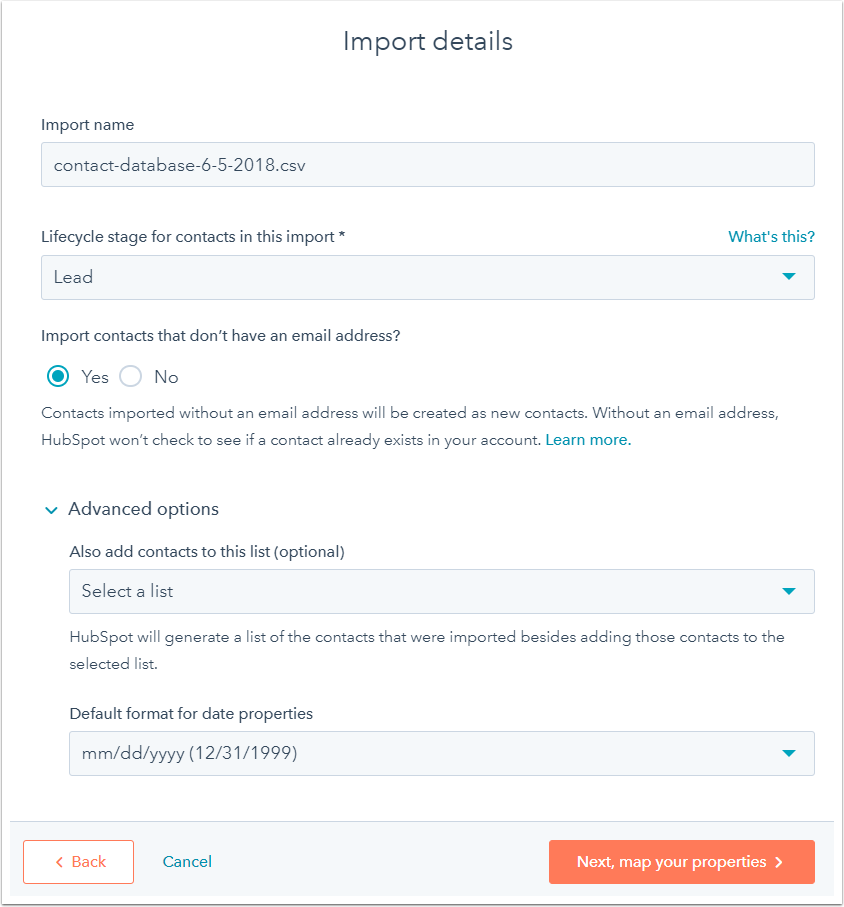This screenshot has height=907, width=844.
Task: Open the What's this? help link
Action: click(771, 237)
